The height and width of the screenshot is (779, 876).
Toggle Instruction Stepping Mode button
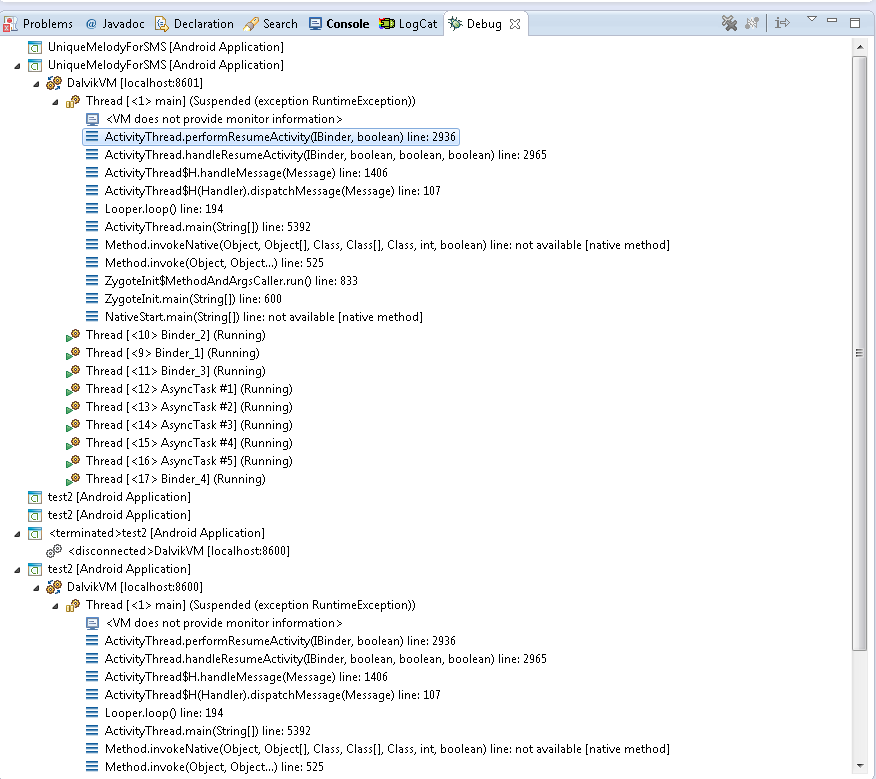782,23
